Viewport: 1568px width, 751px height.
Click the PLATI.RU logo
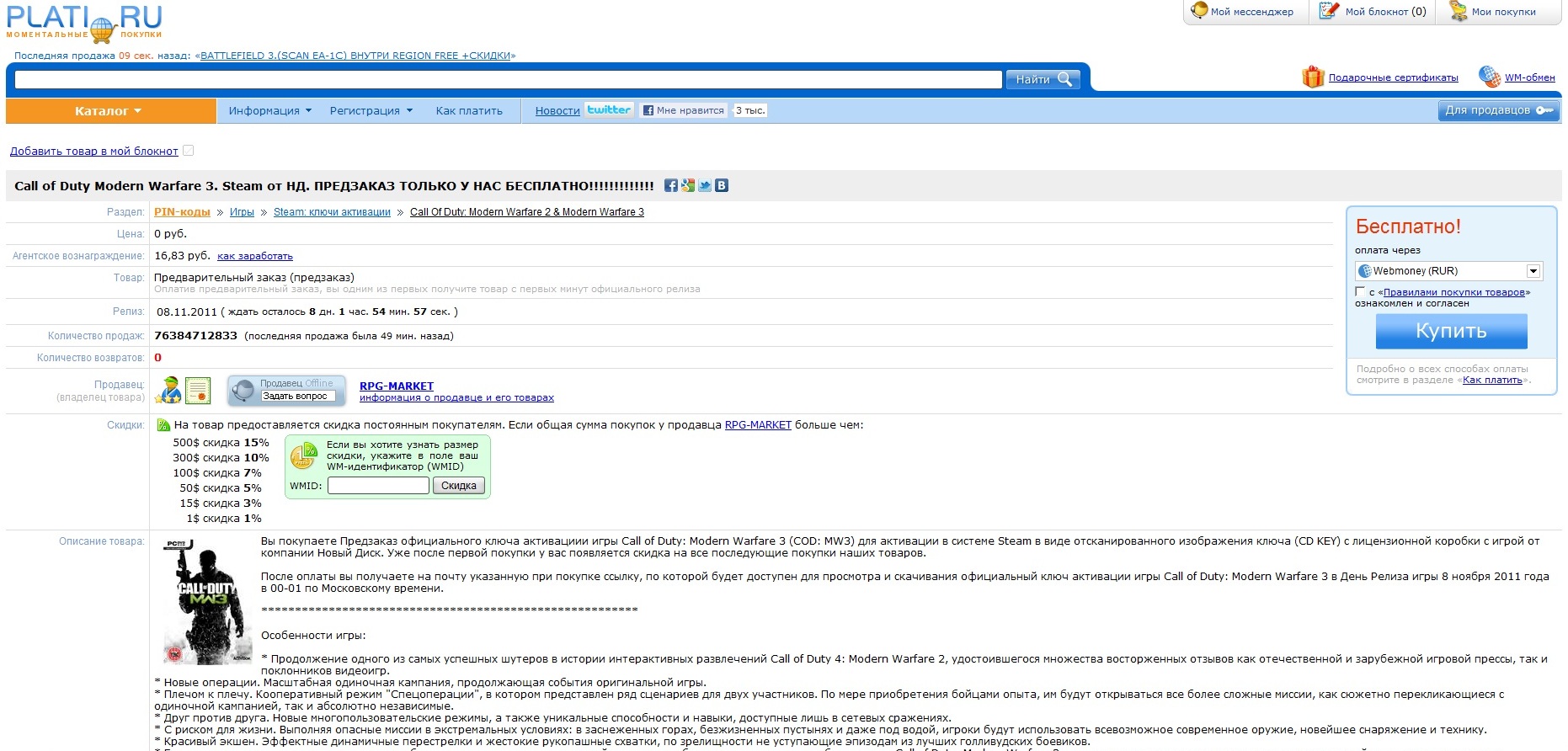[84, 23]
